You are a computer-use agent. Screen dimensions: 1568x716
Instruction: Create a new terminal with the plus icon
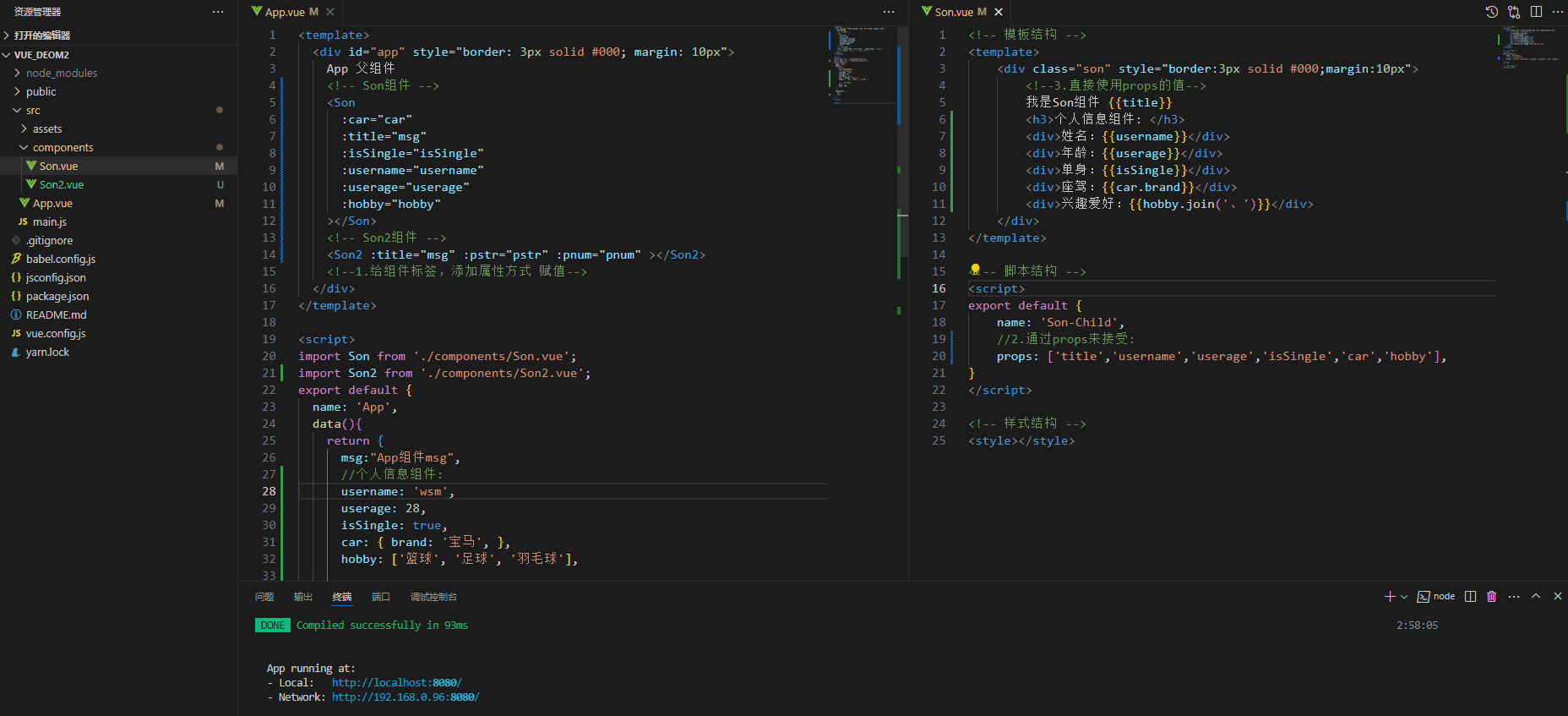point(1390,597)
